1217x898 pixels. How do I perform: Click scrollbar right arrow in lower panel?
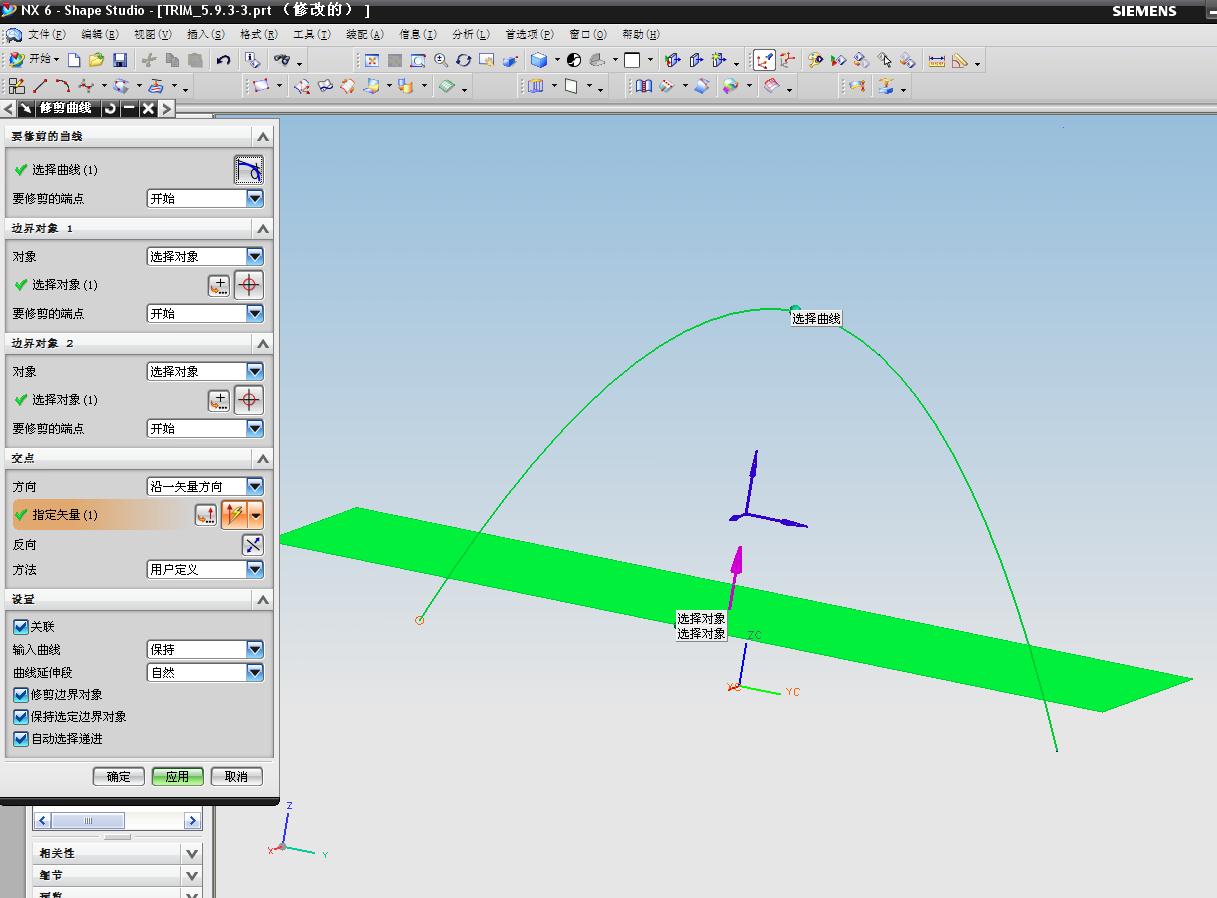(192, 821)
